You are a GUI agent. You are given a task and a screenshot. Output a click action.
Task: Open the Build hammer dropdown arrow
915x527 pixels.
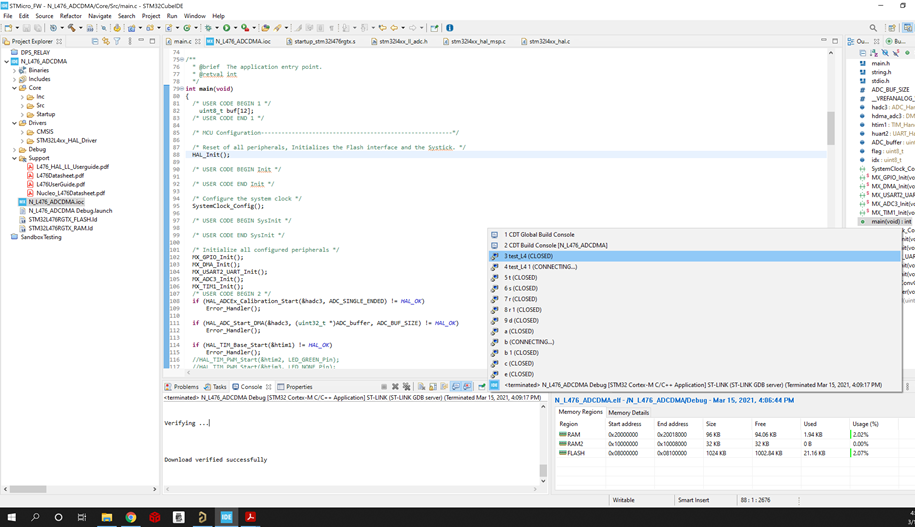tap(81, 27)
